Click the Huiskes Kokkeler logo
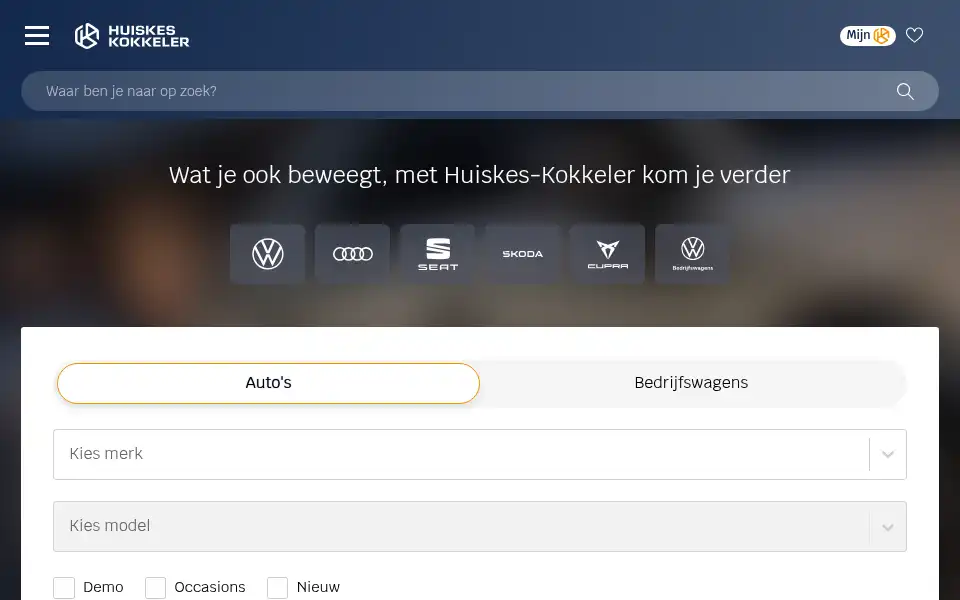The width and height of the screenshot is (960, 600). point(132,36)
